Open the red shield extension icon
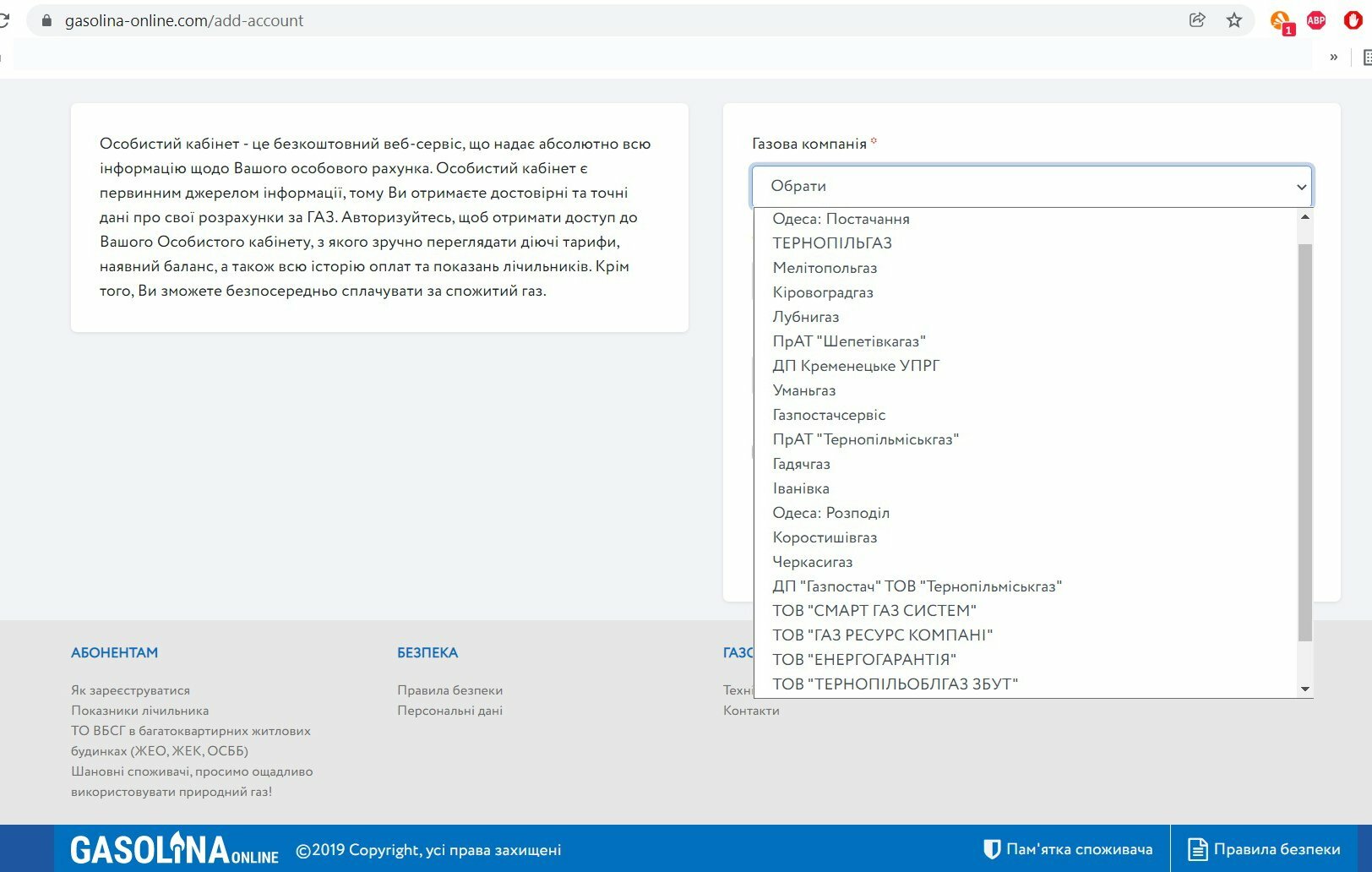The width and height of the screenshot is (1372, 872). [1353, 20]
